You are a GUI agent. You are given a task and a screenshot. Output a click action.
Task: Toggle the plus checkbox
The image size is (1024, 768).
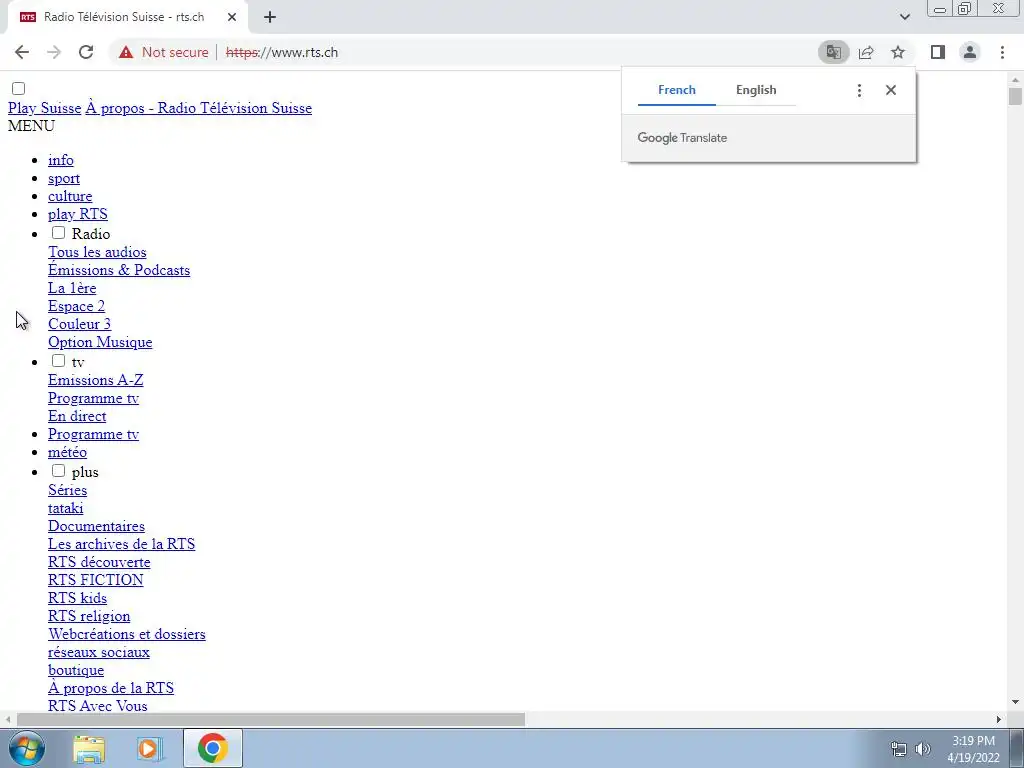(59, 470)
